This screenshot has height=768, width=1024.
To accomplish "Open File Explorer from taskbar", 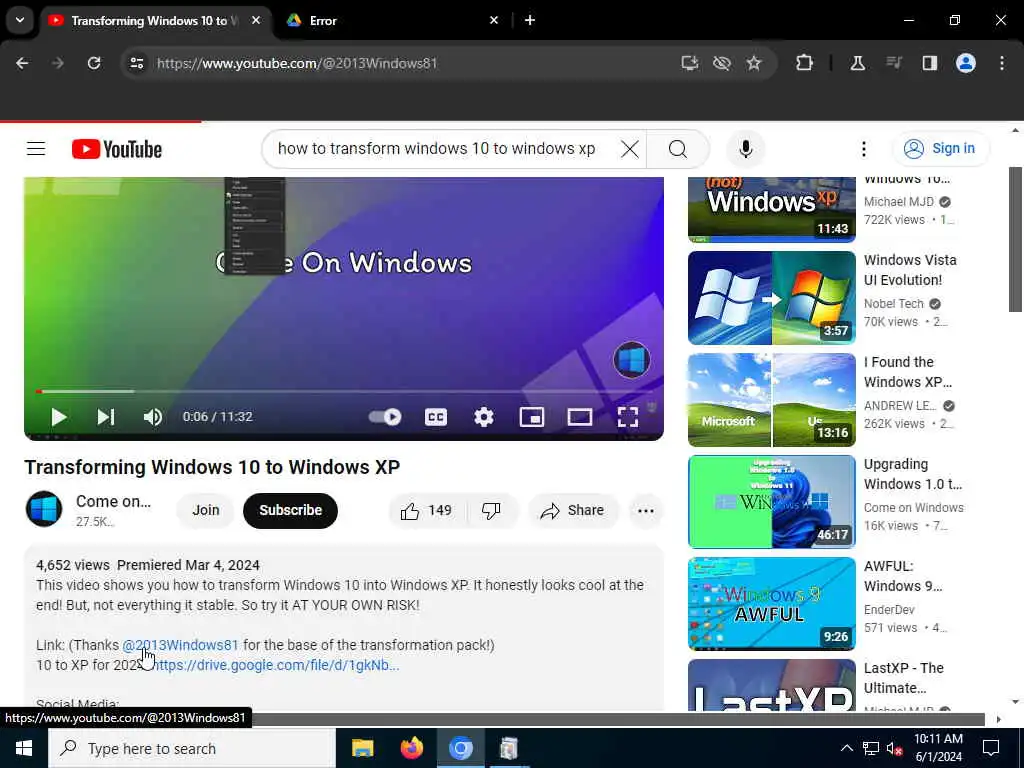I will point(362,748).
